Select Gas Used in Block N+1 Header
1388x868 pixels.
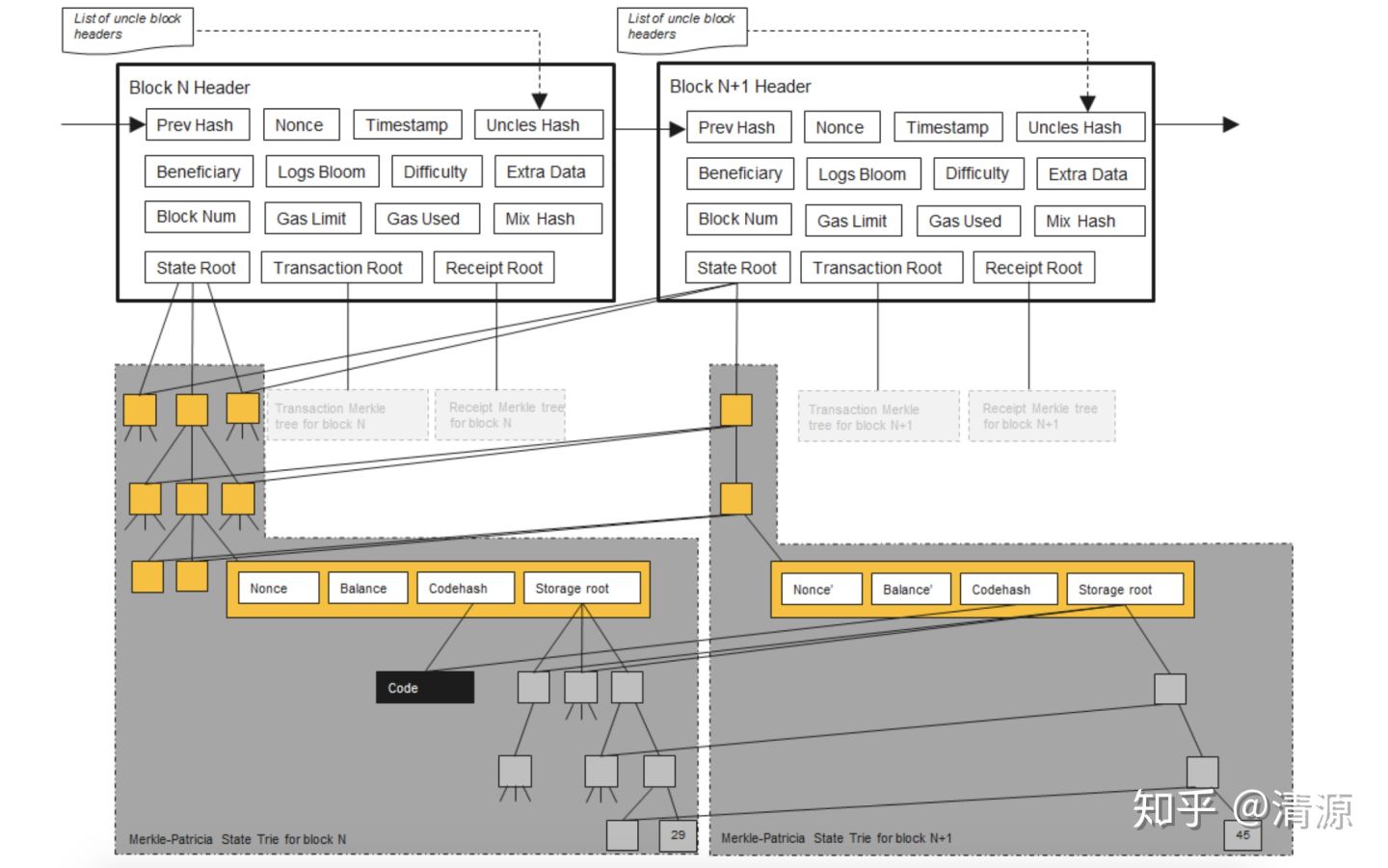(966, 222)
